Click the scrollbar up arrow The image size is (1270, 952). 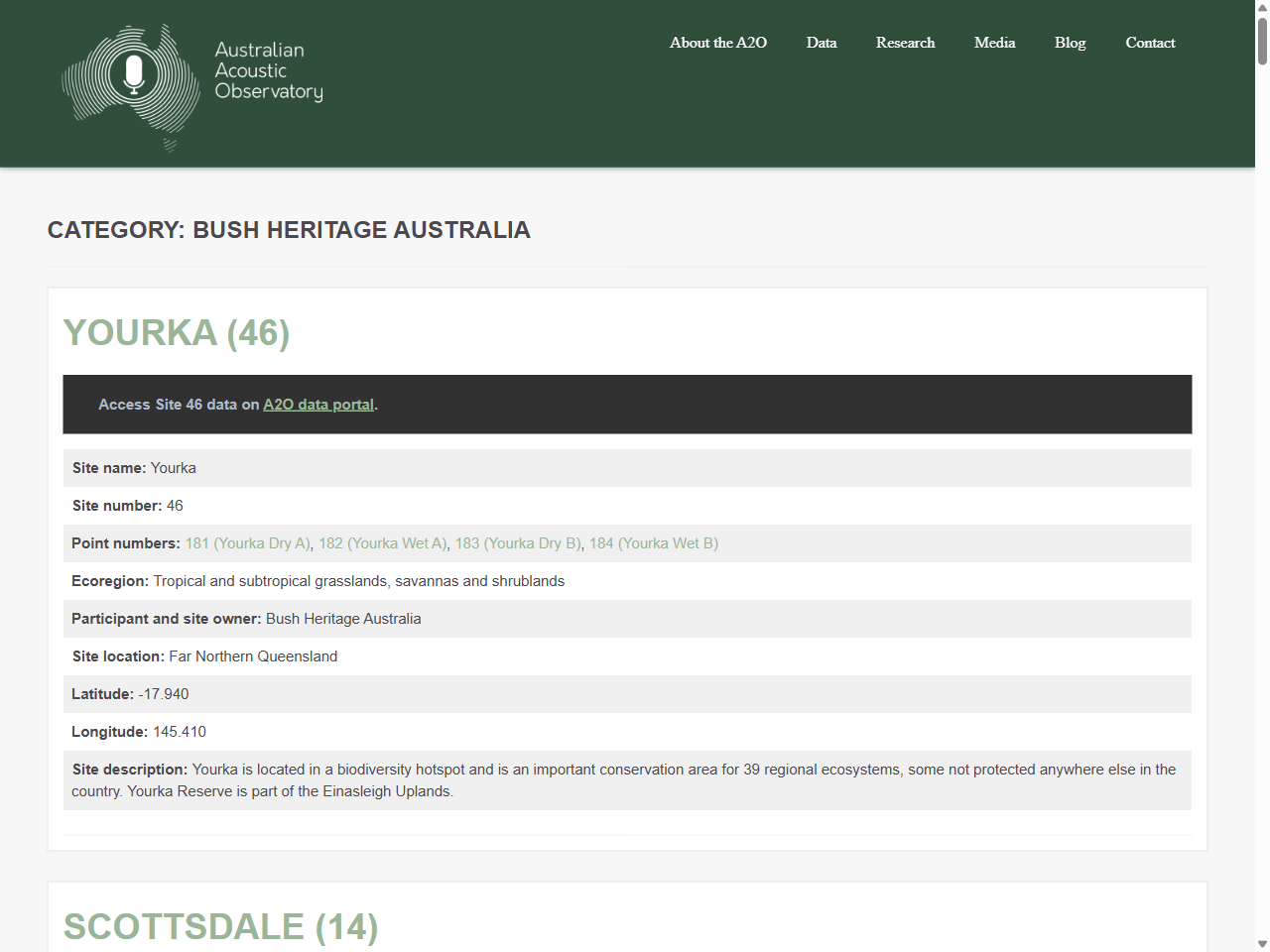(x=1261, y=7)
